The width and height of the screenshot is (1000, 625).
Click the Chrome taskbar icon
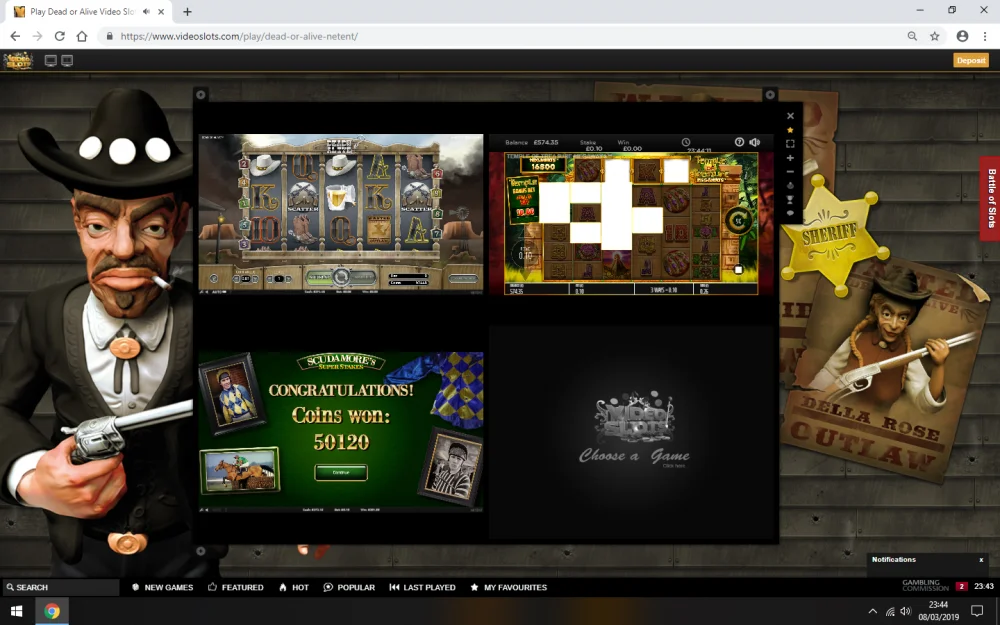(x=52, y=612)
